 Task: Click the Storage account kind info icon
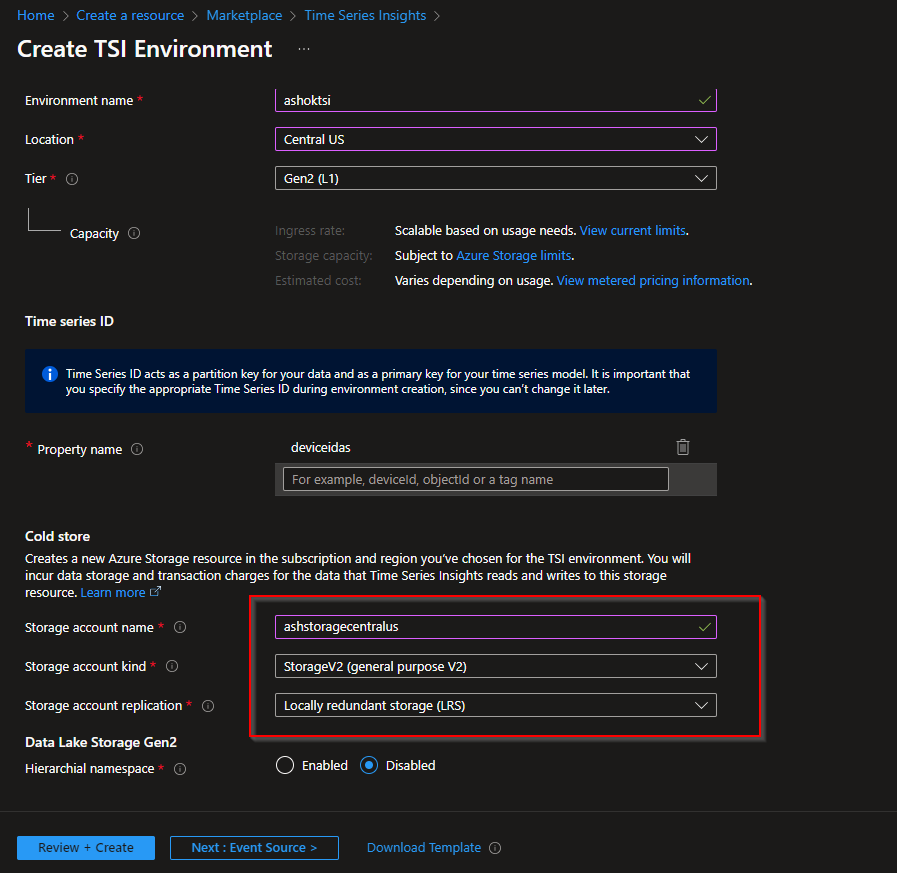[x=172, y=666]
